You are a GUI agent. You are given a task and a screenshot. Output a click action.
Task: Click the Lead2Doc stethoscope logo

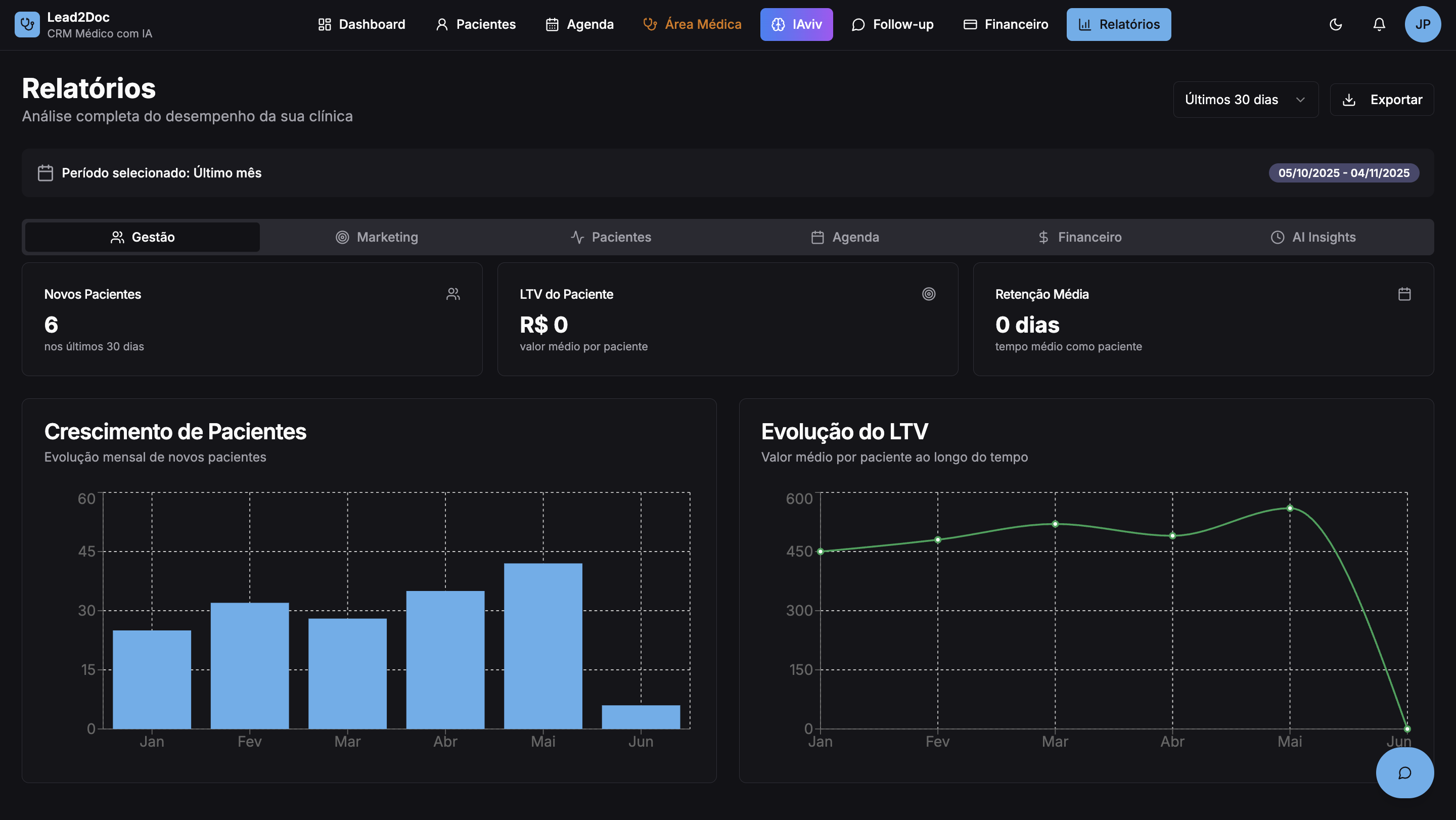(x=27, y=24)
